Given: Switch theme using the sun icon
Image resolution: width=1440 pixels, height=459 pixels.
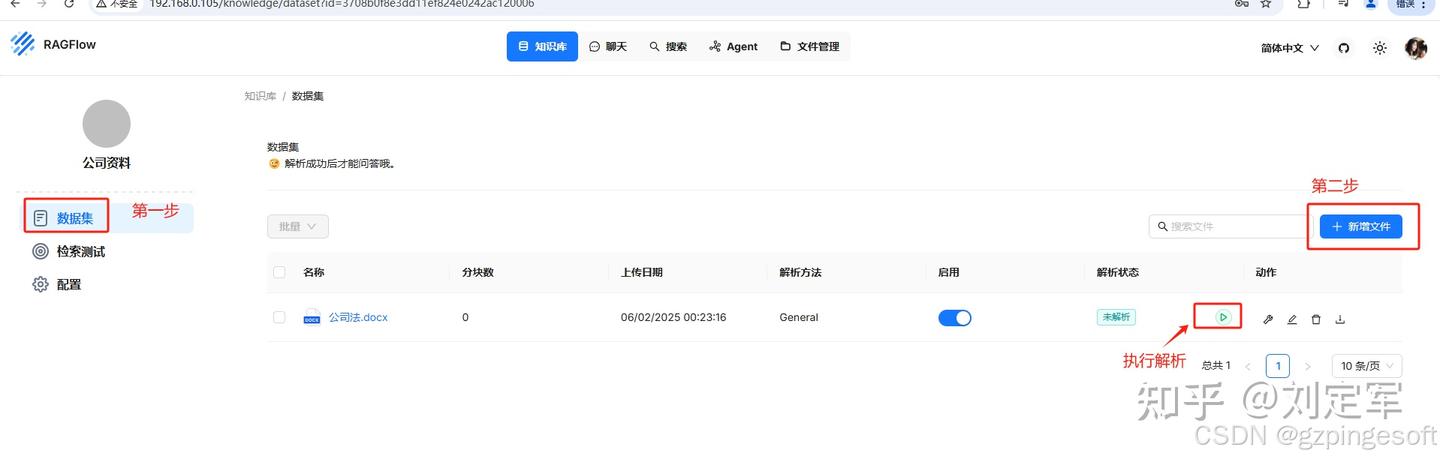Looking at the screenshot, I should click(x=1380, y=48).
